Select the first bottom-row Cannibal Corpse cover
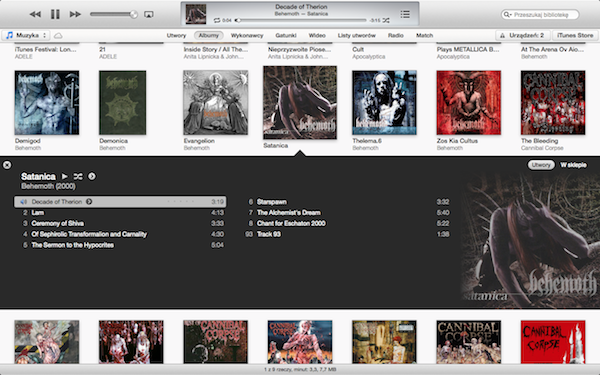This screenshot has height=375, width=600. (47, 342)
